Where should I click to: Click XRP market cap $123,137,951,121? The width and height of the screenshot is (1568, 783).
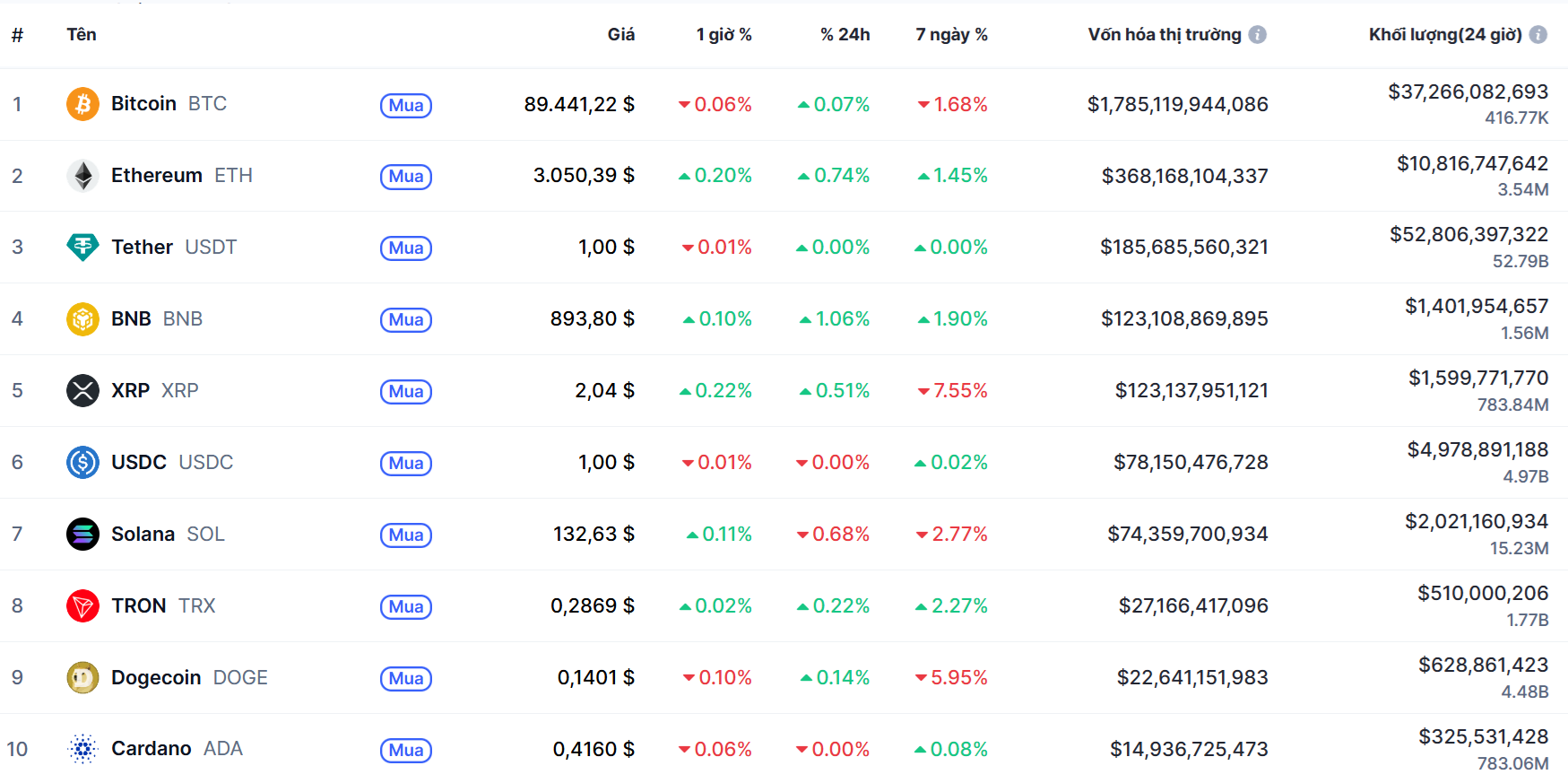click(1191, 390)
